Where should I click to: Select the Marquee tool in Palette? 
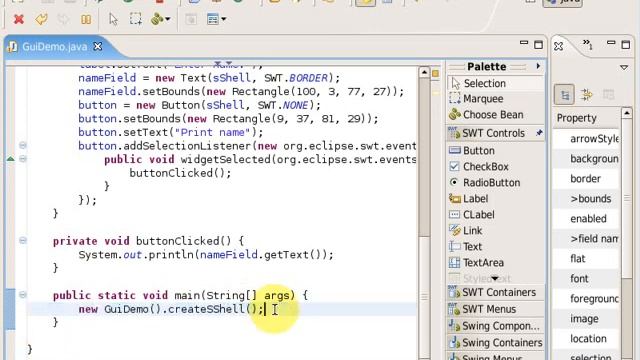(496, 99)
